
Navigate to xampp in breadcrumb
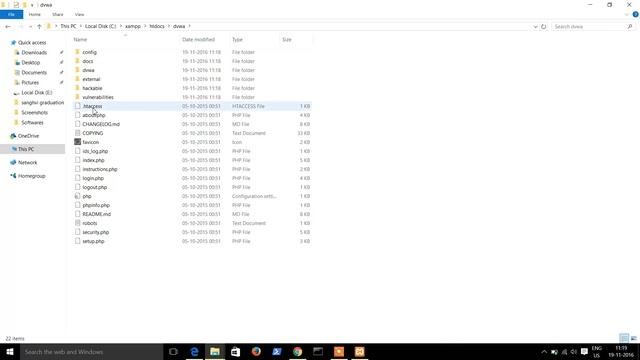coord(133,26)
